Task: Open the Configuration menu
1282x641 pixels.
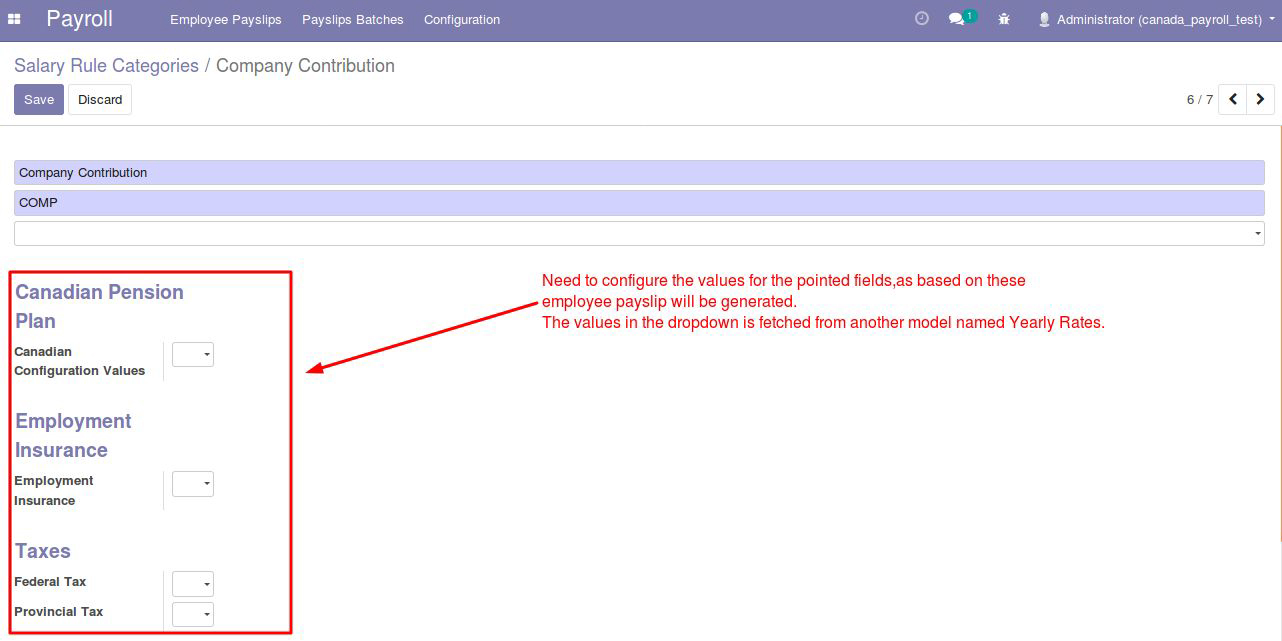Action: pos(462,19)
